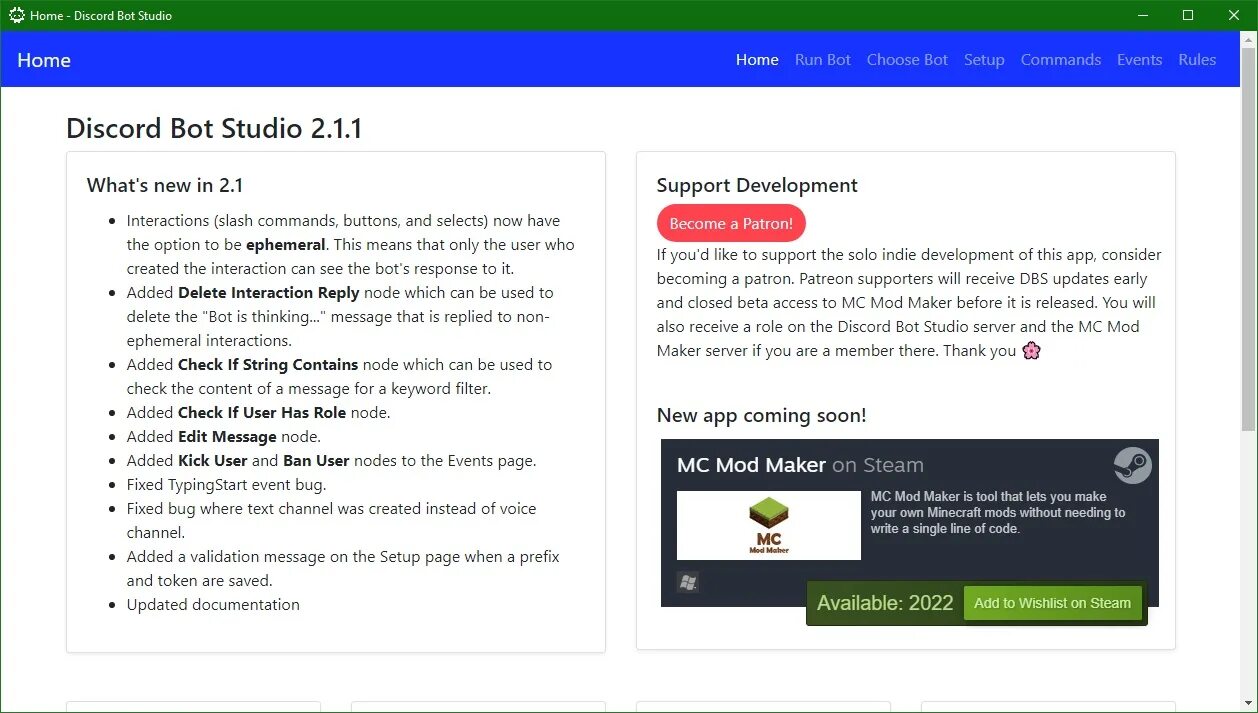Click the Discord Bot Studio 2.1.1 heading
Viewport: 1258px width, 713px height.
214,128
